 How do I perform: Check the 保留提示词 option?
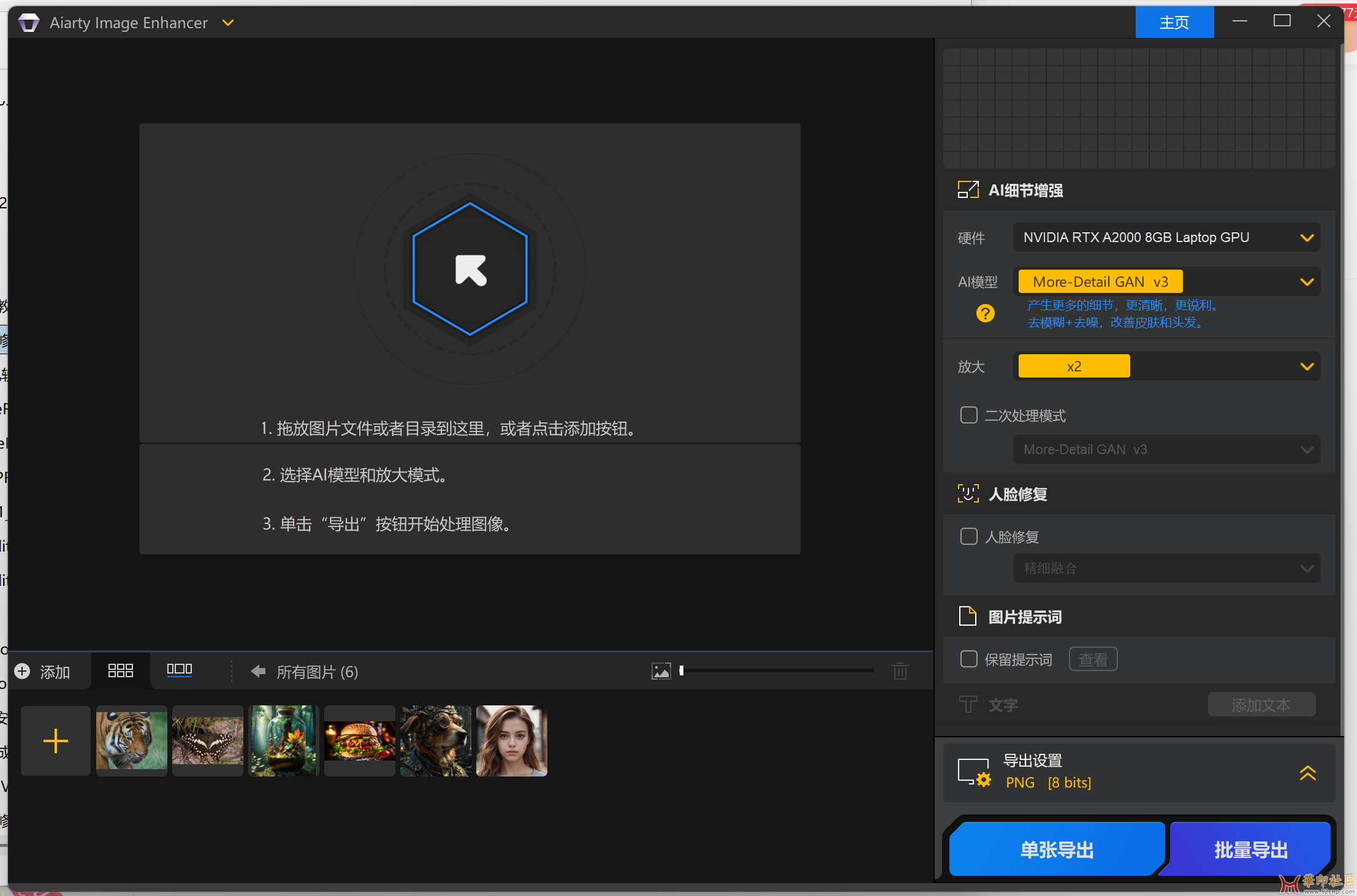pos(969,659)
